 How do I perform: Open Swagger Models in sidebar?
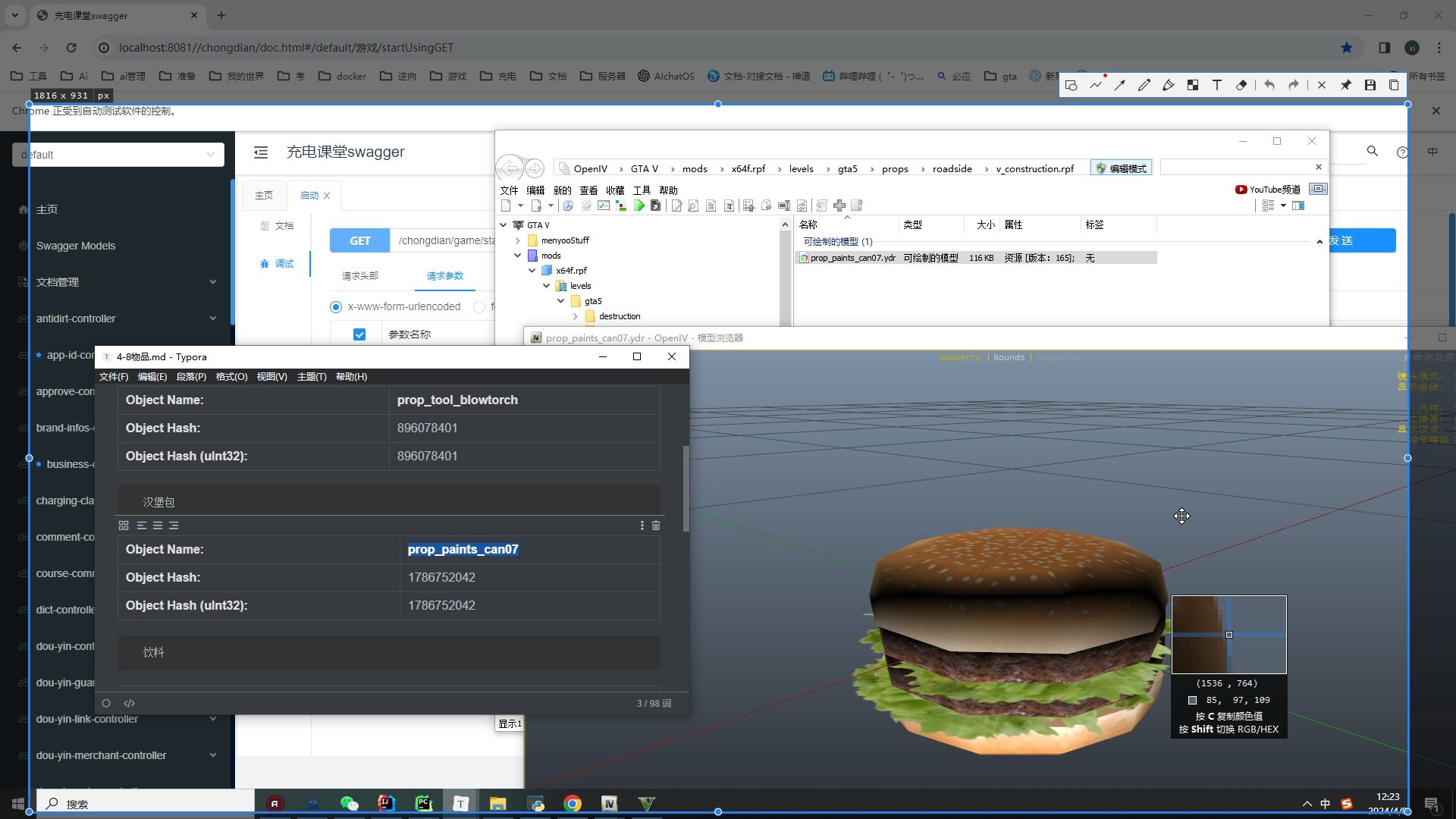pyautogui.click(x=76, y=246)
